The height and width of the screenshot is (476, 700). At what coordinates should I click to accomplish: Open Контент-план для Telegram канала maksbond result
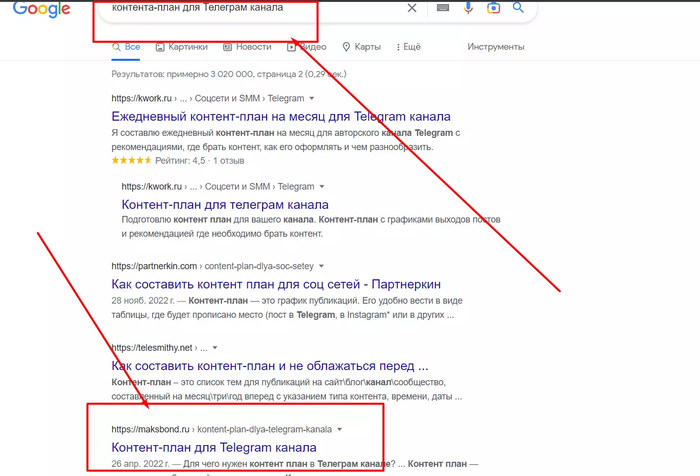point(214,447)
